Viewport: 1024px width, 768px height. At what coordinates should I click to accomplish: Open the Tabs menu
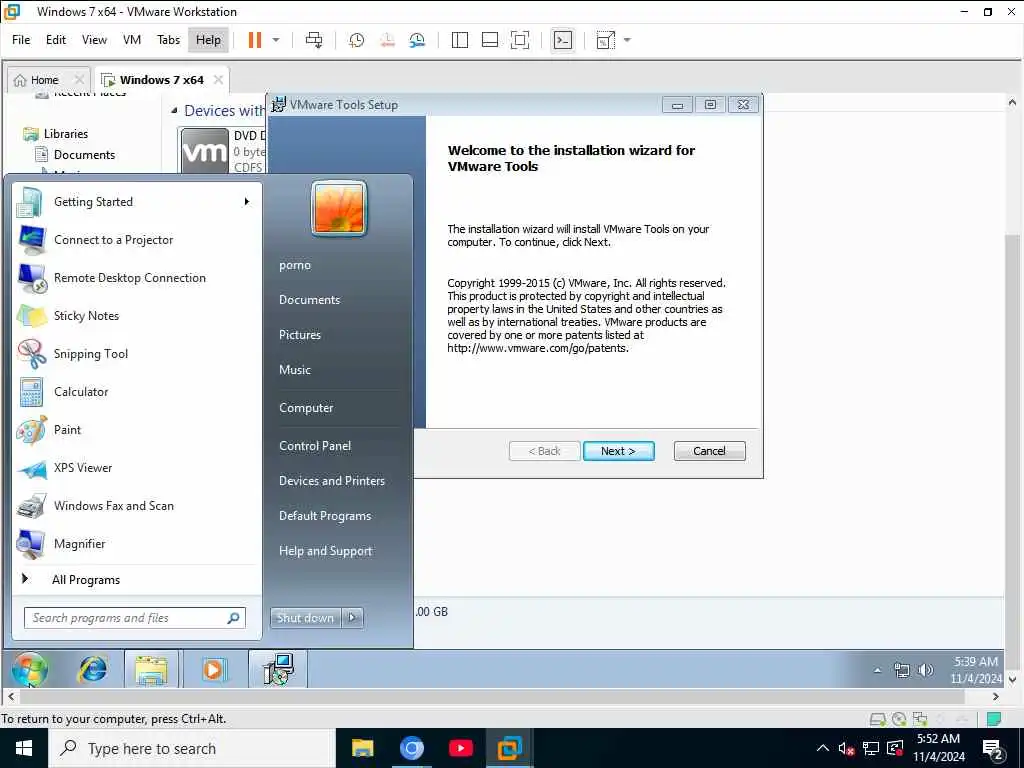point(168,40)
